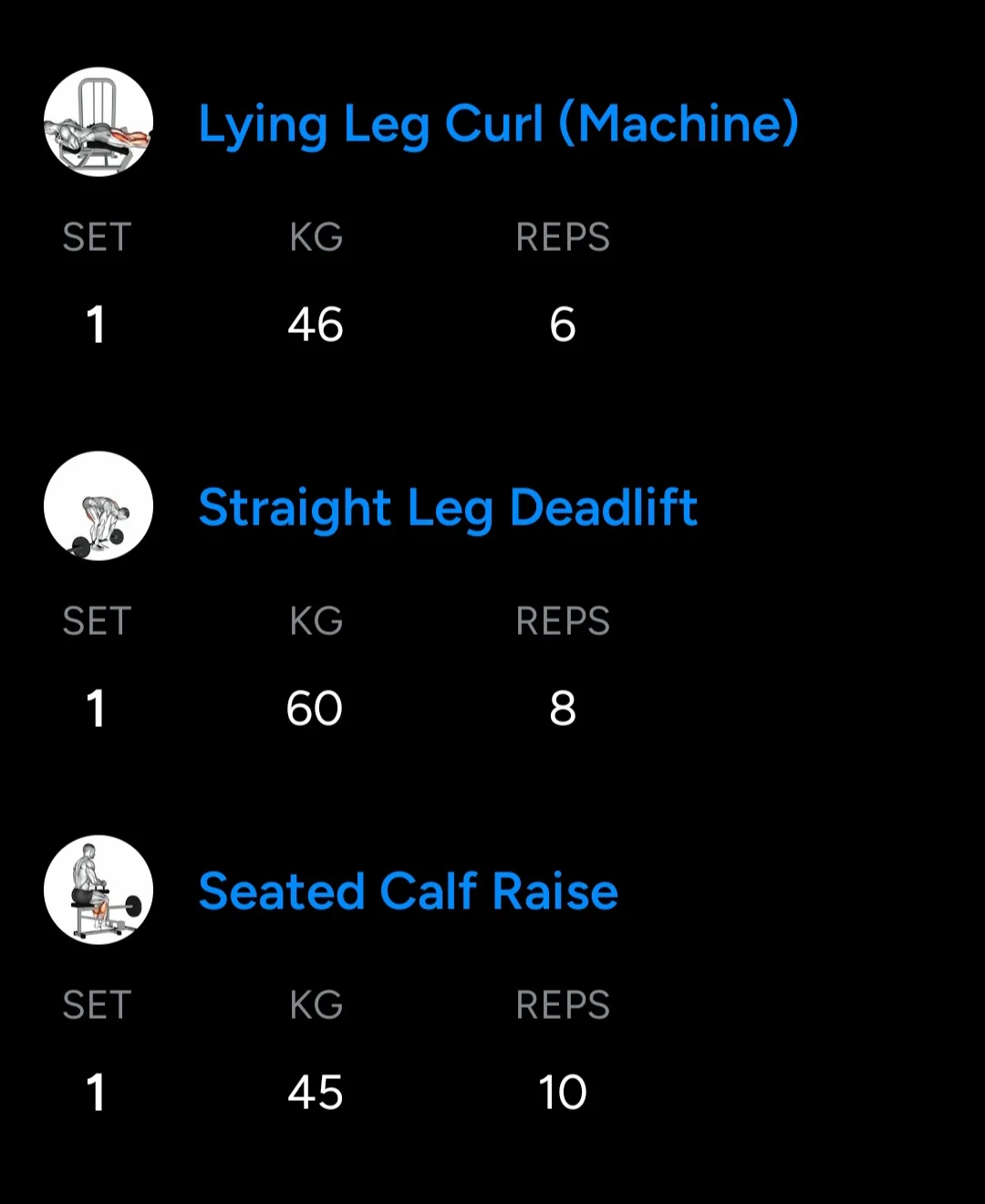Tap the Lying Leg Curl exercise icon
Screen dimensions: 985x1204
[98, 122]
